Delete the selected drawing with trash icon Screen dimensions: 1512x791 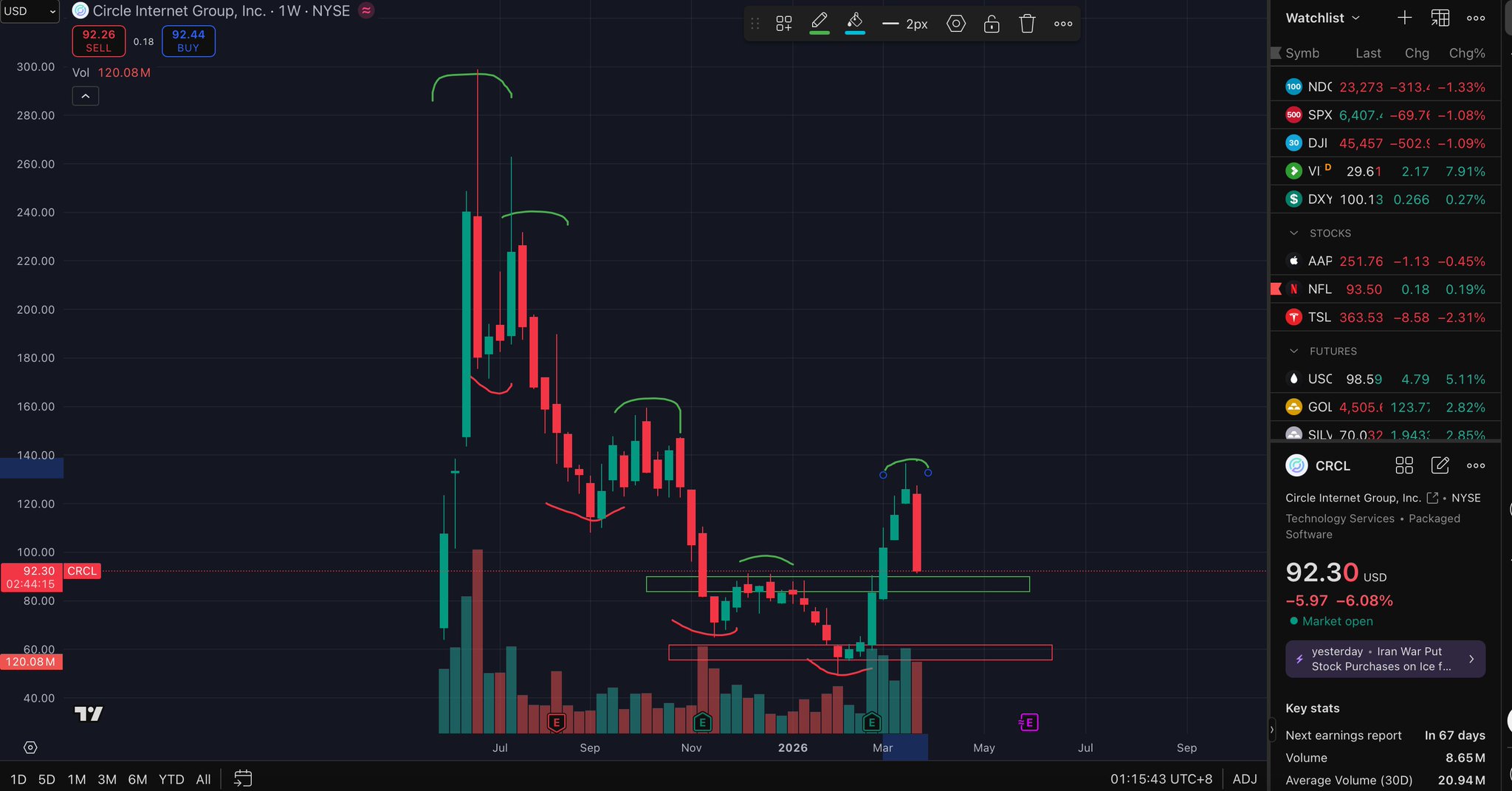[1027, 24]
